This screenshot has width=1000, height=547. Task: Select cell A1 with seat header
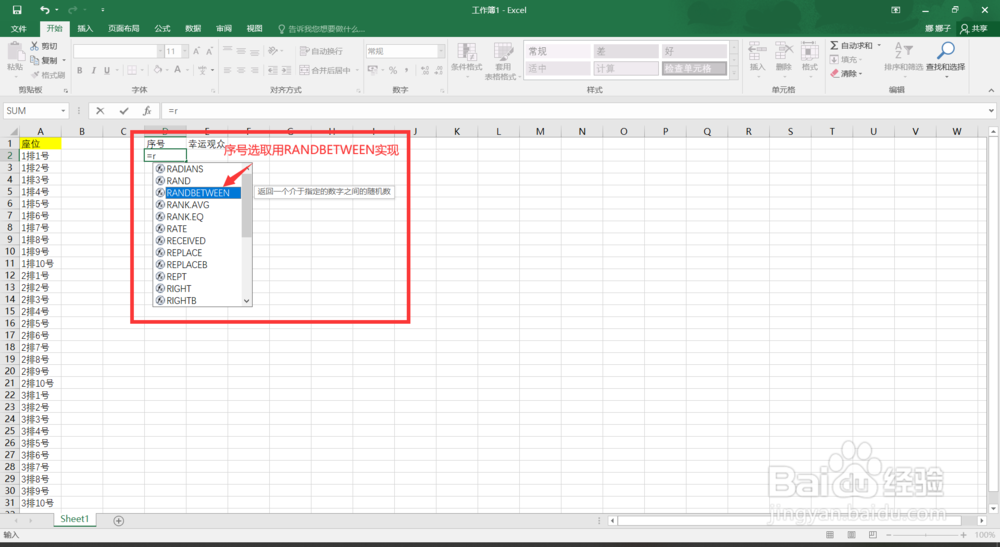[40, 144]
